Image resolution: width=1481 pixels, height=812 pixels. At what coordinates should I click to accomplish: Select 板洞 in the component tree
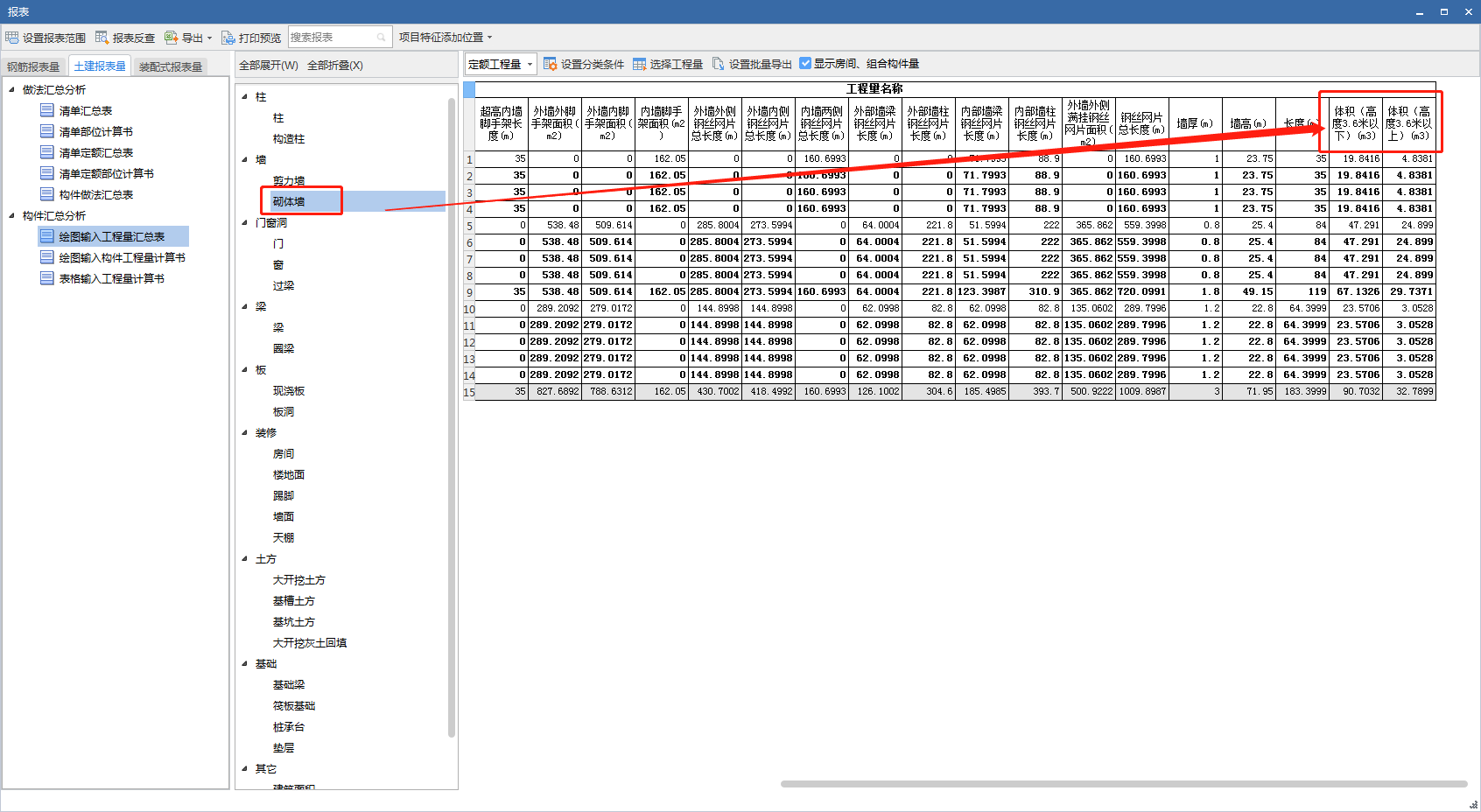284,412
